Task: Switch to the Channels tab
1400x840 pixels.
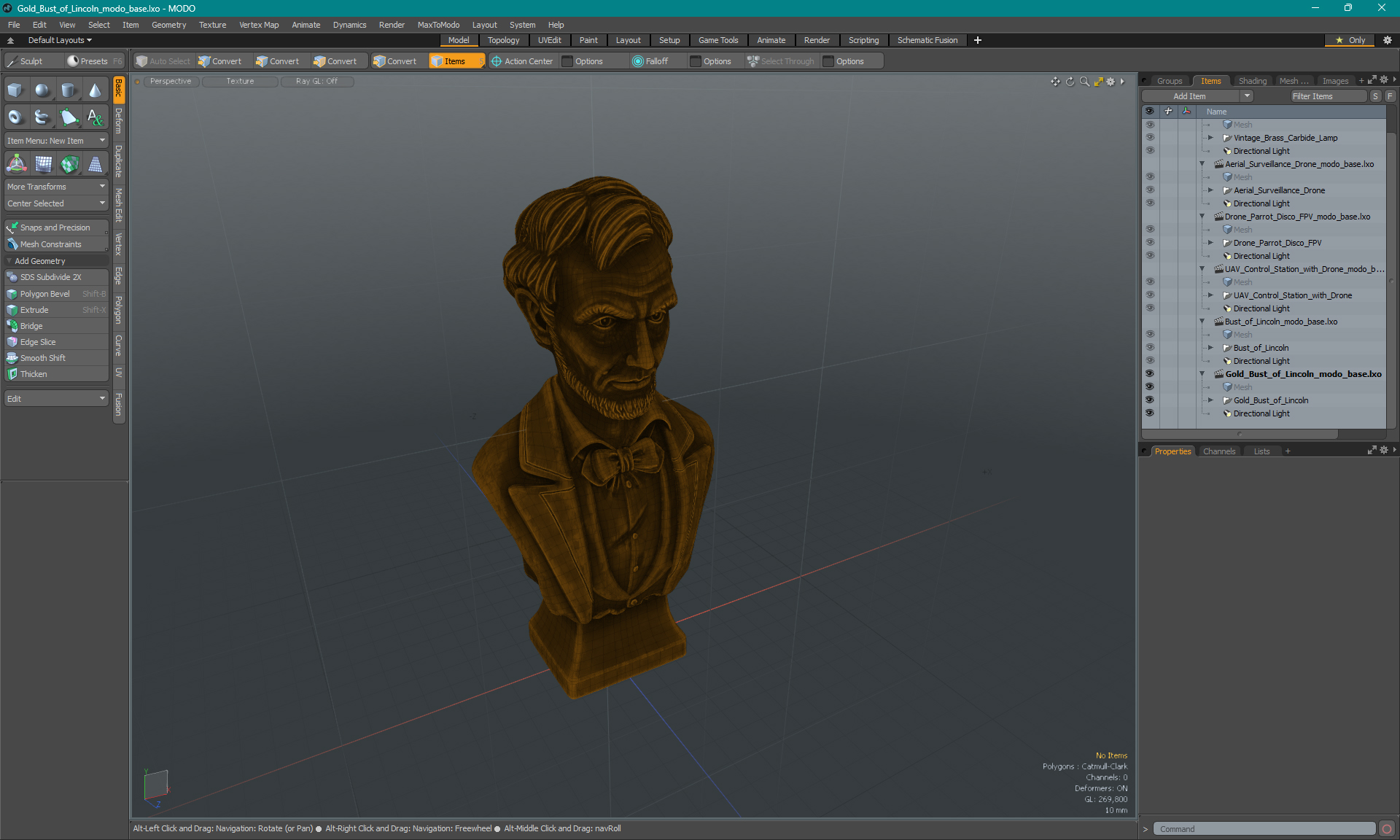Action: [x=1219, y=451]
